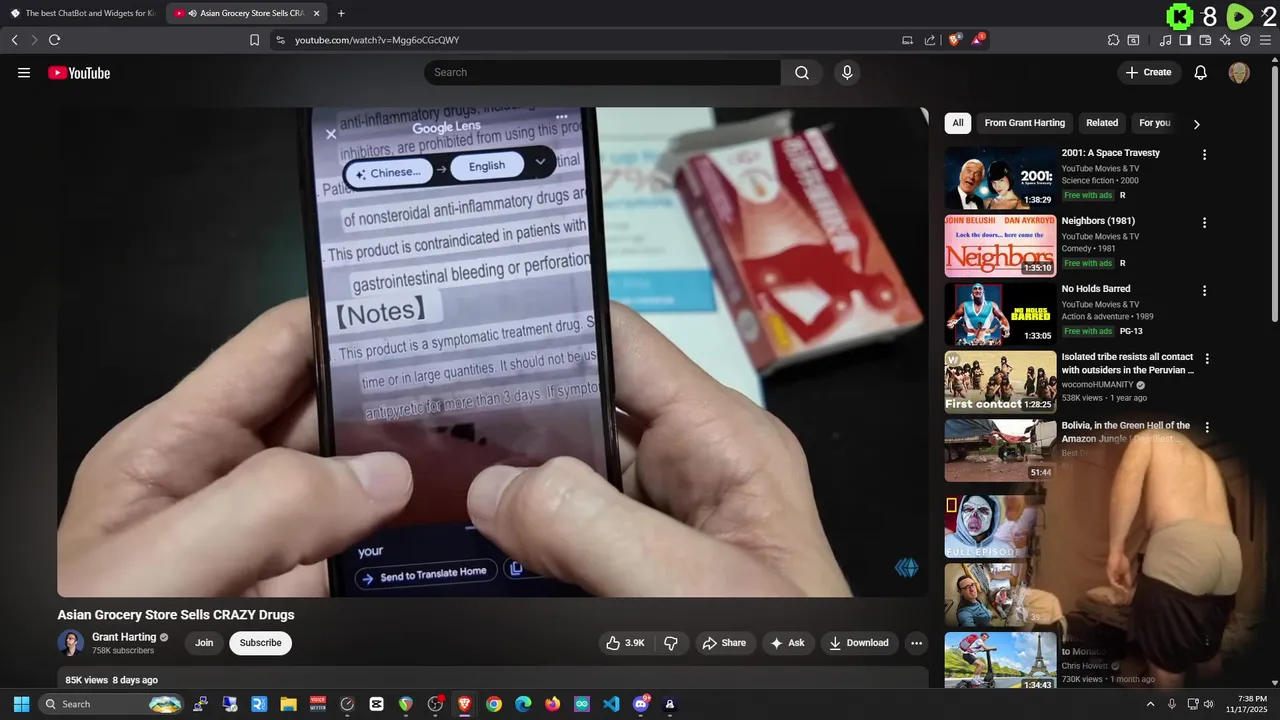Open Grant Harting's channel avatar
The width and height of the screenshot is (1280, 720).
[70, 643]
